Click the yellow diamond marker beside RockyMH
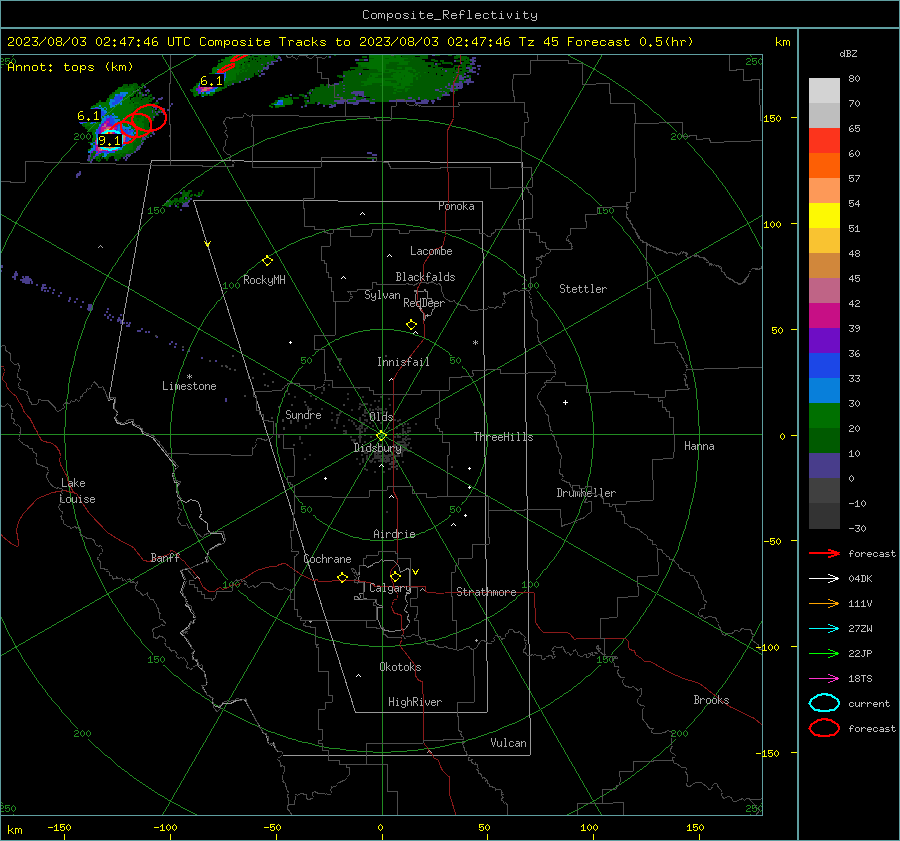The image size is (900, 841). tap(267, 261)
